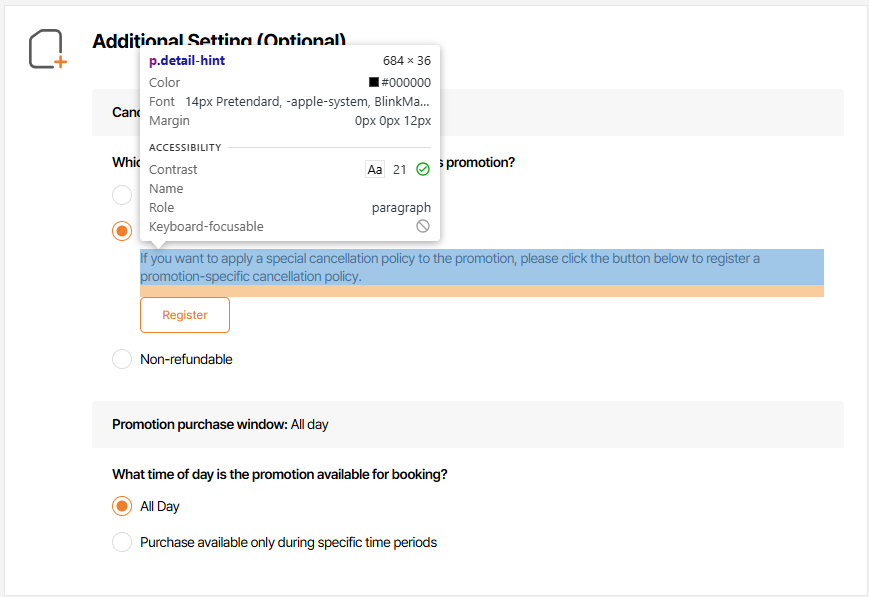Select the Non-refundable radio option
The height and width of the screenshot is (597, 869).
[x=122, y=359]
